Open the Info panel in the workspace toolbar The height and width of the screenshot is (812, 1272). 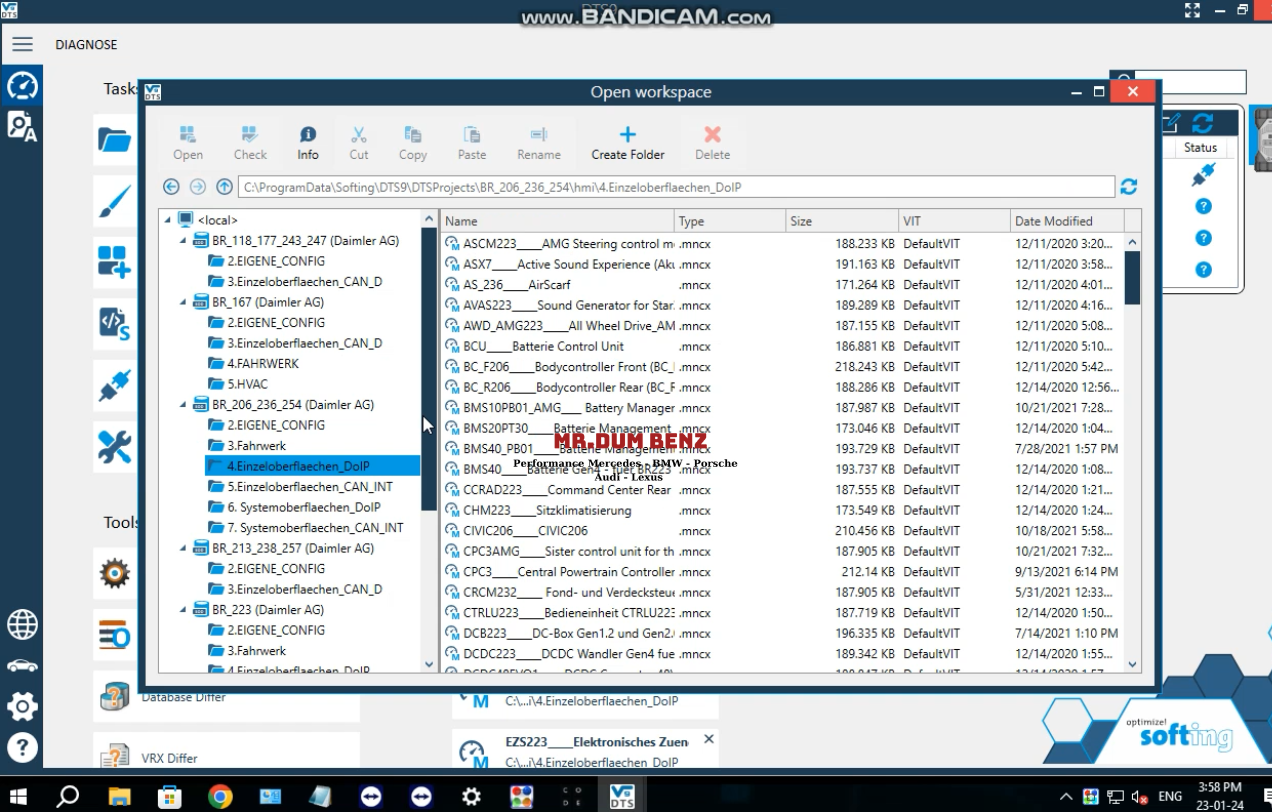(307, 141)
